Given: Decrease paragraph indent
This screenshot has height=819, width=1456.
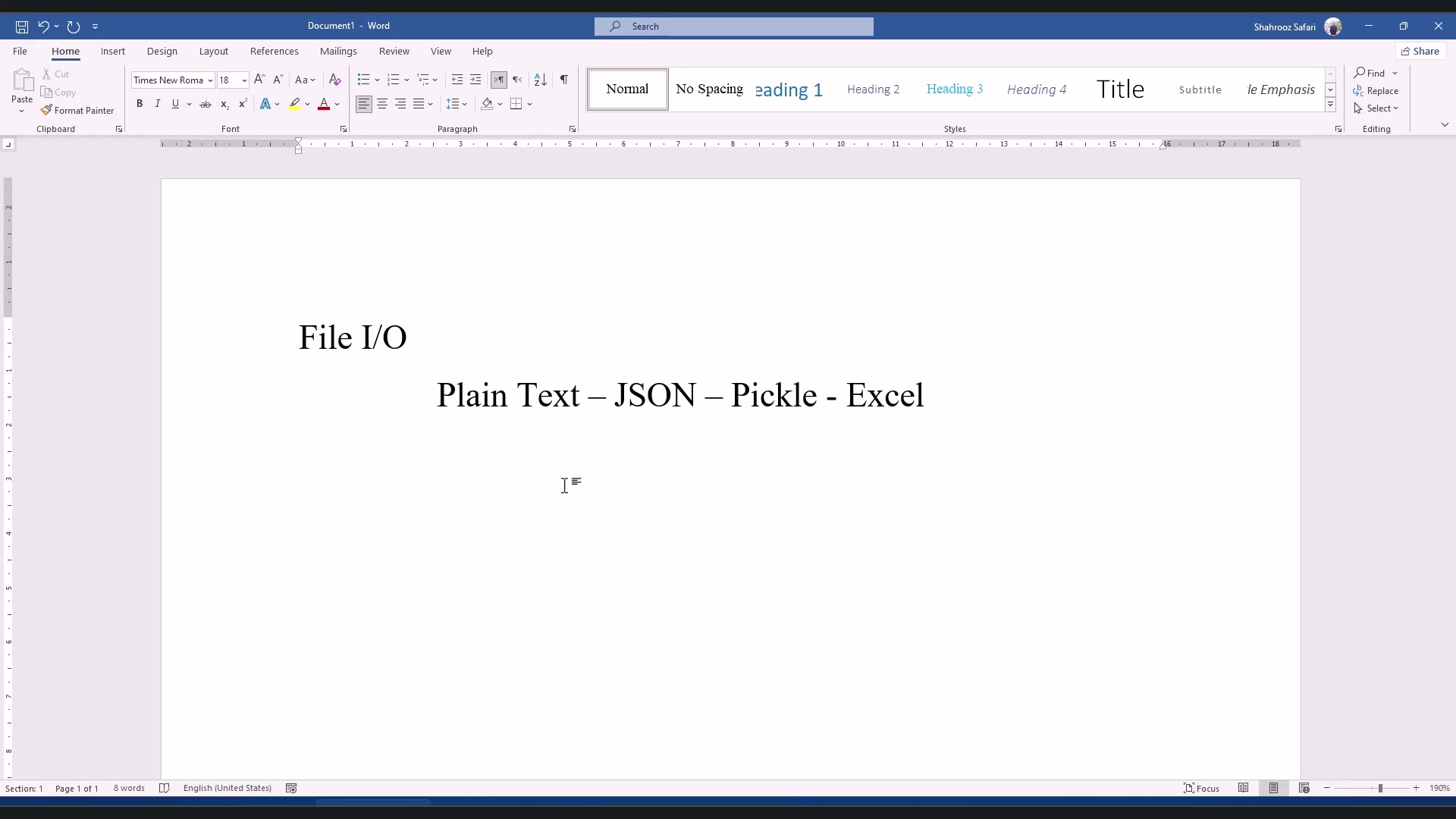Looking at the screenshot, I should 457,80.
